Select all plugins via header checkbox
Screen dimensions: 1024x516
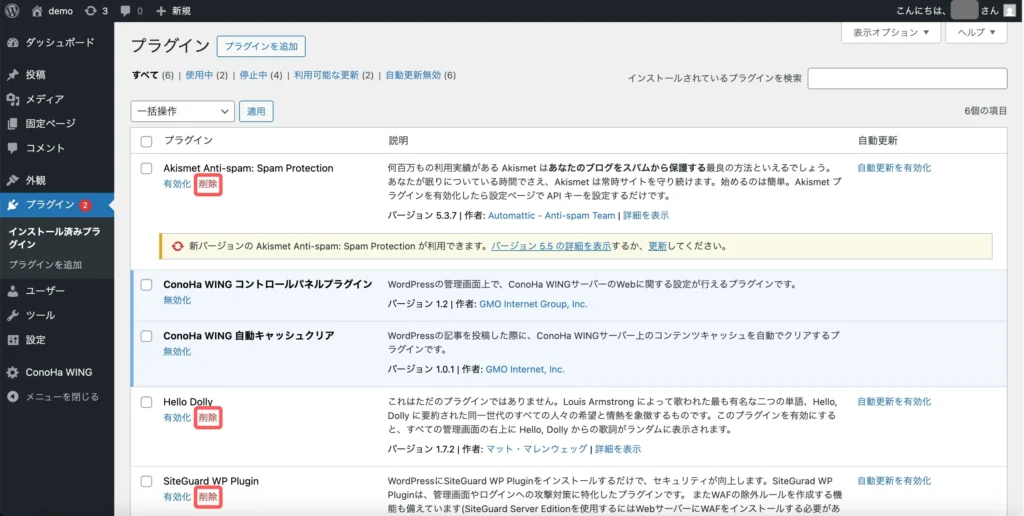(x=146, y=141)
